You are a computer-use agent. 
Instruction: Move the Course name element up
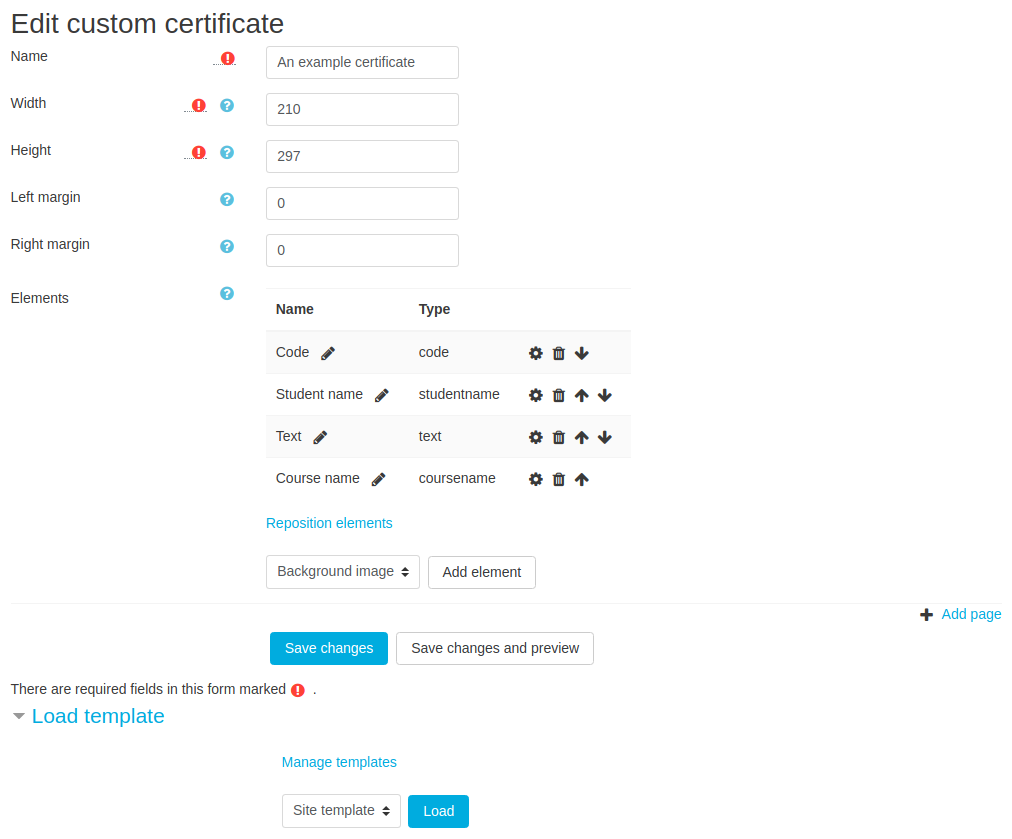coord(581,479)
